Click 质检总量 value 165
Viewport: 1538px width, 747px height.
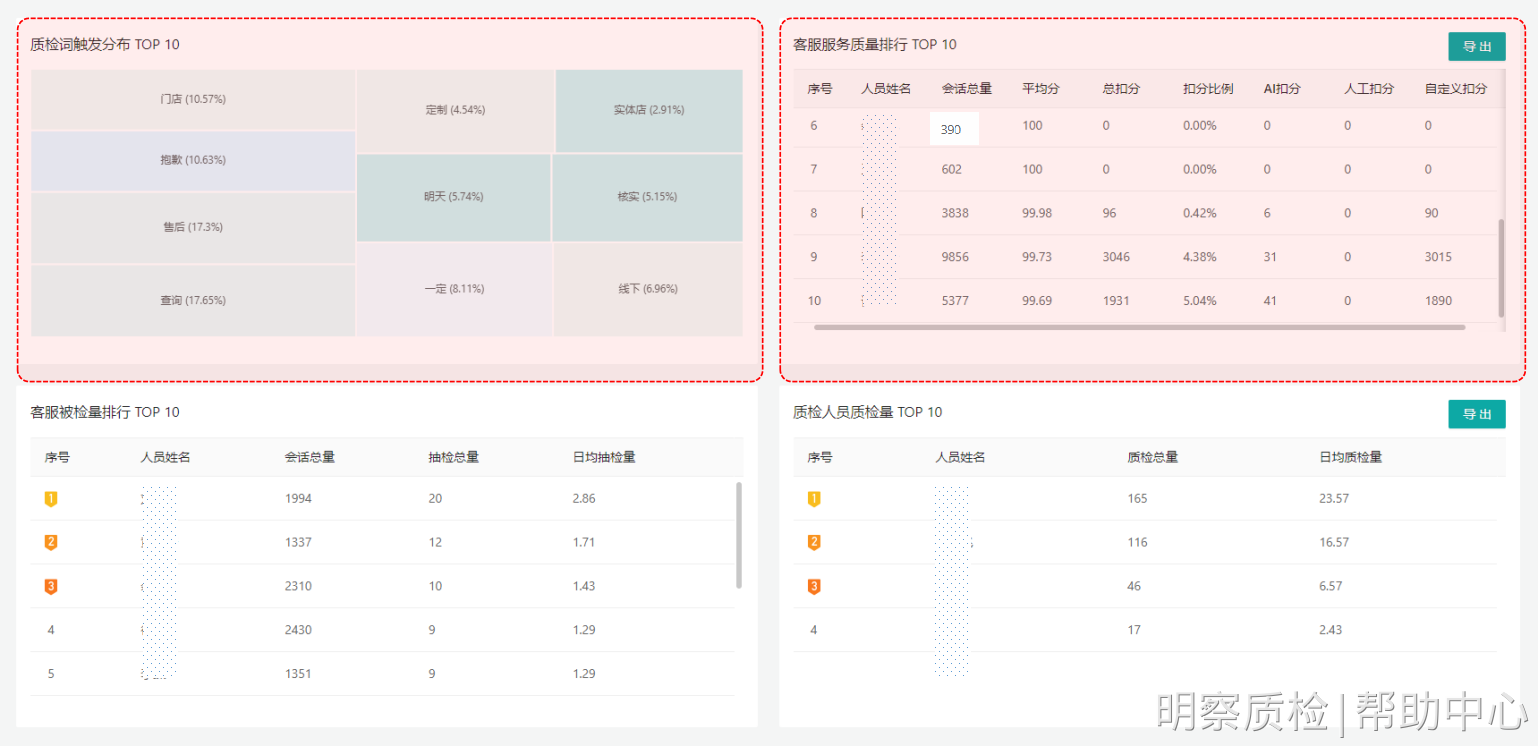pos(1137,499)
